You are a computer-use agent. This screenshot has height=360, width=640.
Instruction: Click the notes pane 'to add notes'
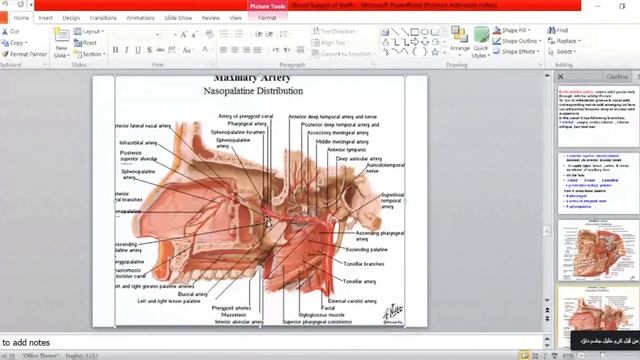[x=26, y=343]
